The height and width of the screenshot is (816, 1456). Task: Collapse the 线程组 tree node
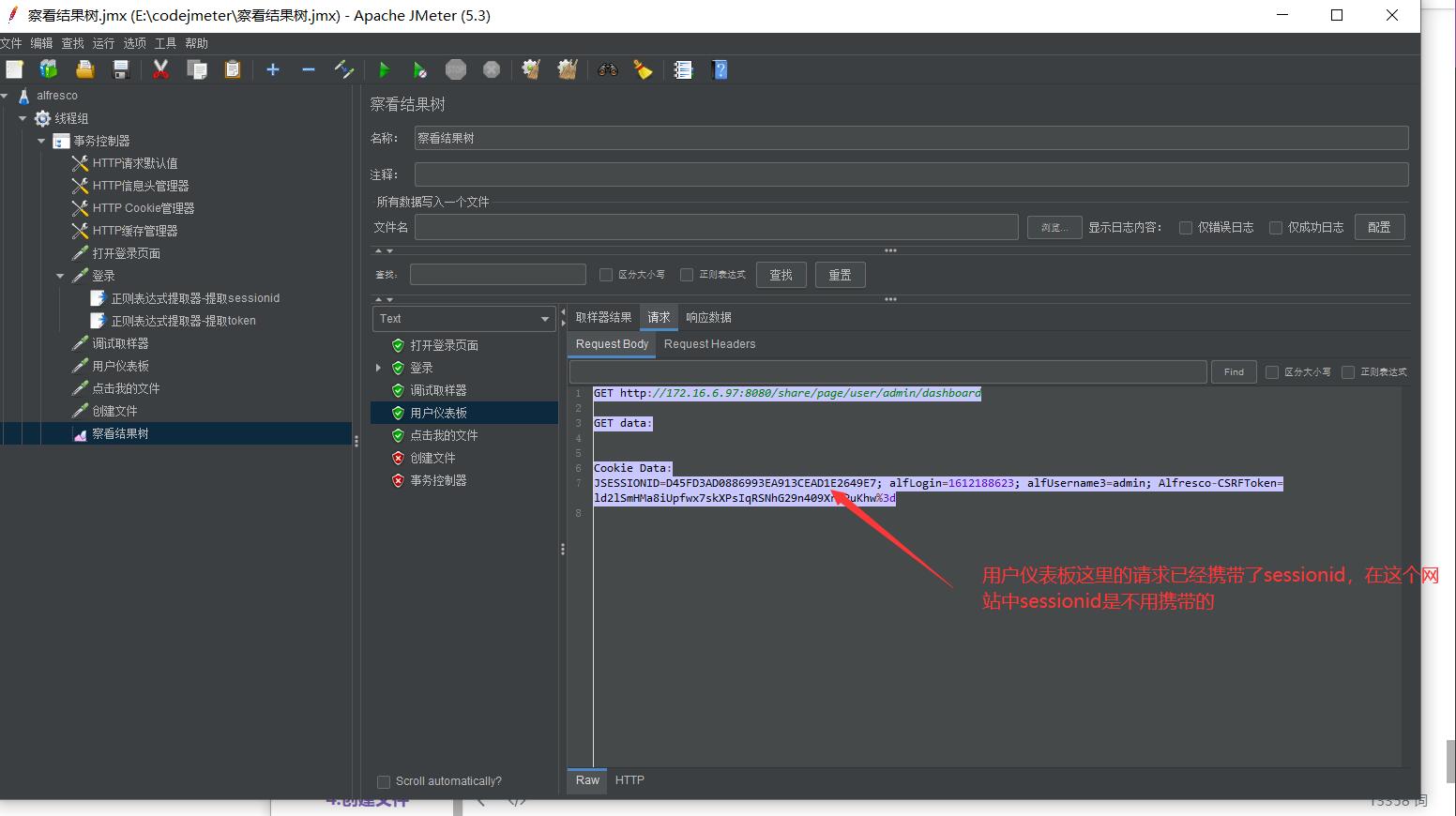click(23, 118)
